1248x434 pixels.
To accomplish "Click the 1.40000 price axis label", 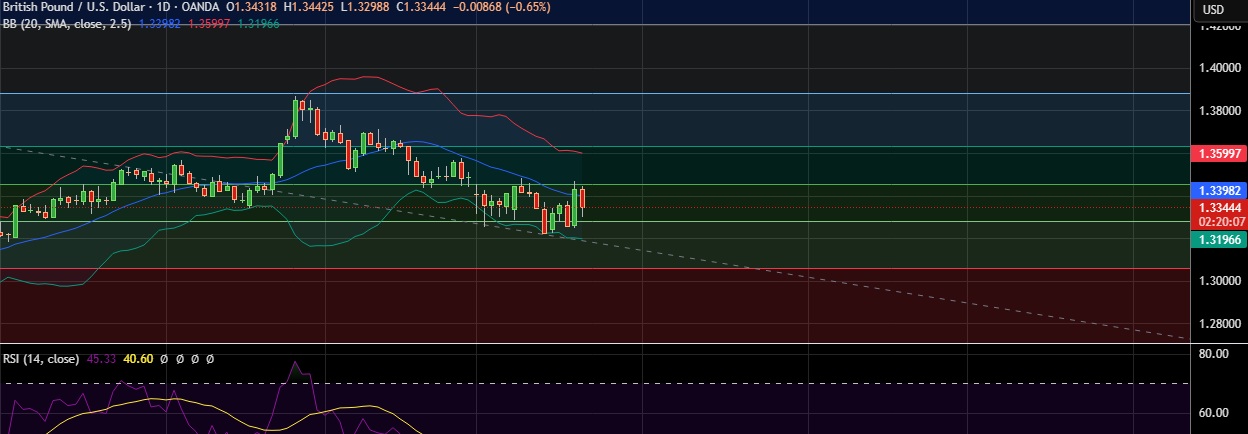I will 1218,68.
